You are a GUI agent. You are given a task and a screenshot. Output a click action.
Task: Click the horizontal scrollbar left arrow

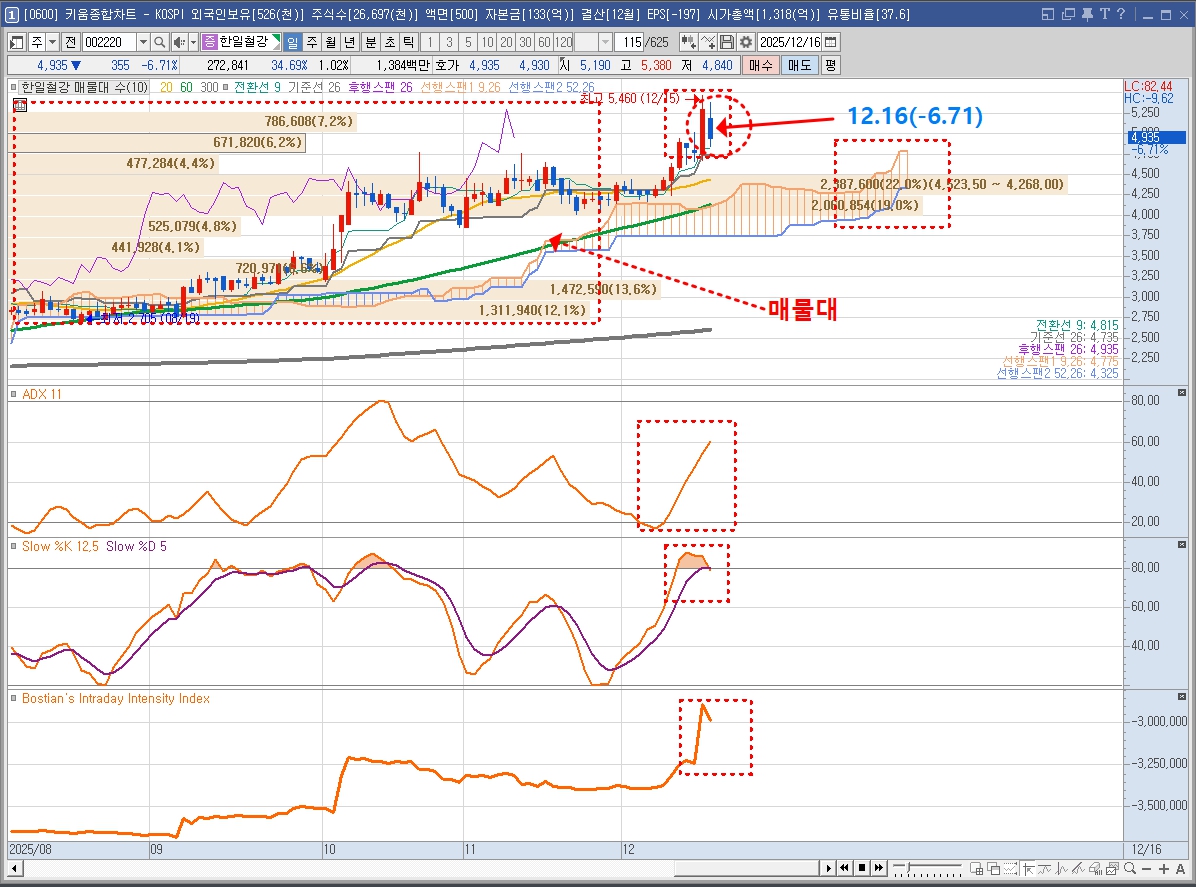tap(14, 868)
